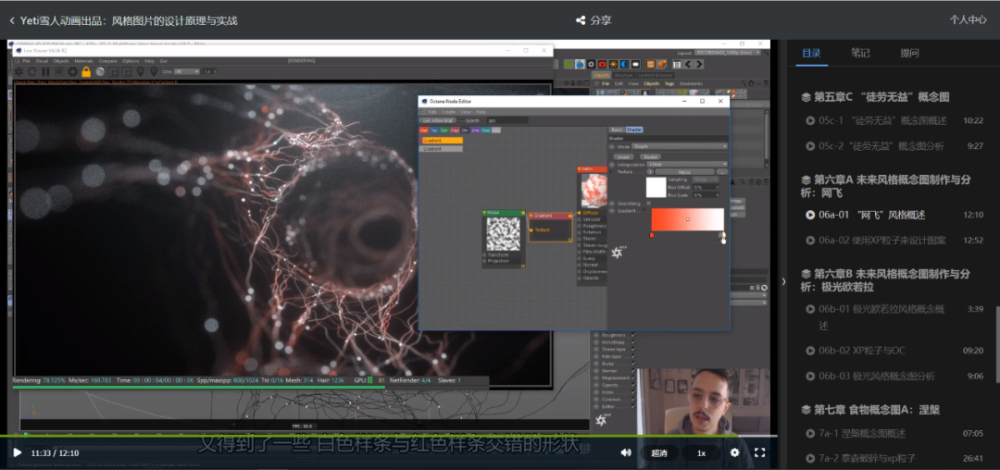Toggle the Opacity channel checkbox
The width and height of the screenshot is (1000, 470).
tap(633, 385)
